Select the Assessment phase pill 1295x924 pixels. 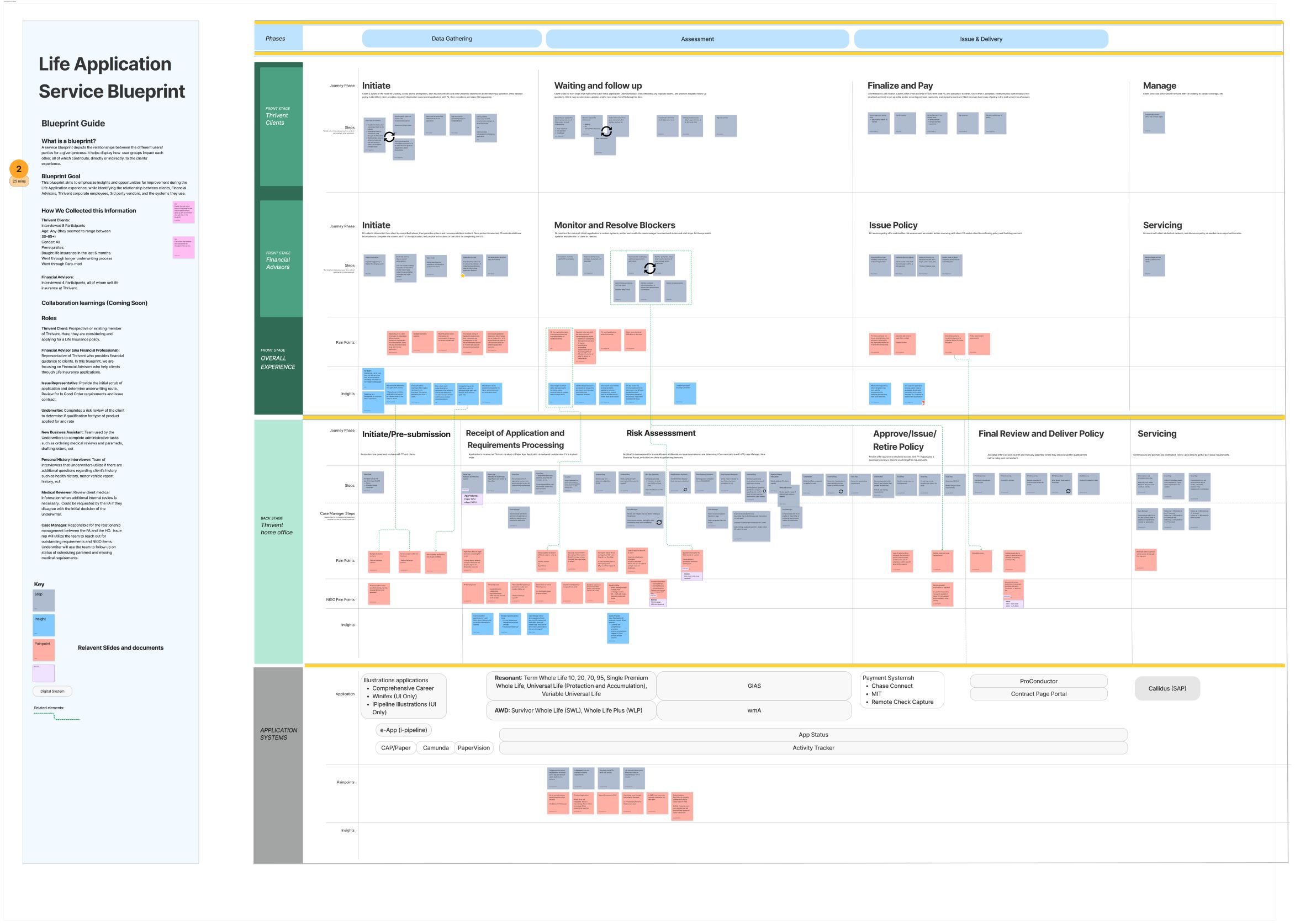coord(697,39)
